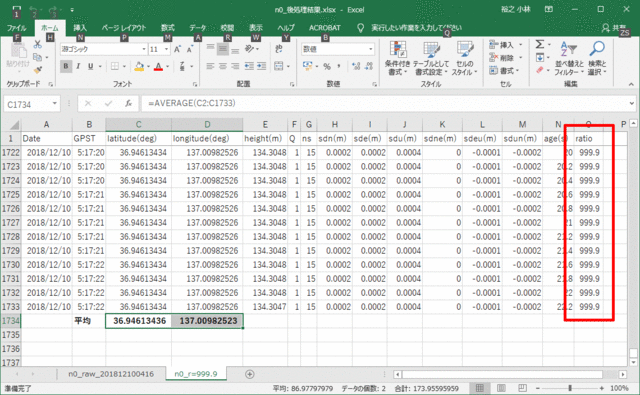Screen dimensions: 640x395
Task: Click the Copy icon in clipboard group
Action: coord(38,57)
